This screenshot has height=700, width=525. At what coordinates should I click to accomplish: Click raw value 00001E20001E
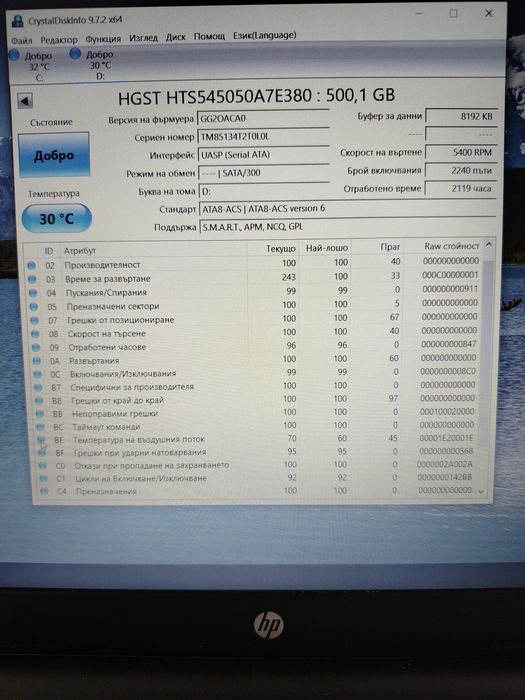(446, 438)
